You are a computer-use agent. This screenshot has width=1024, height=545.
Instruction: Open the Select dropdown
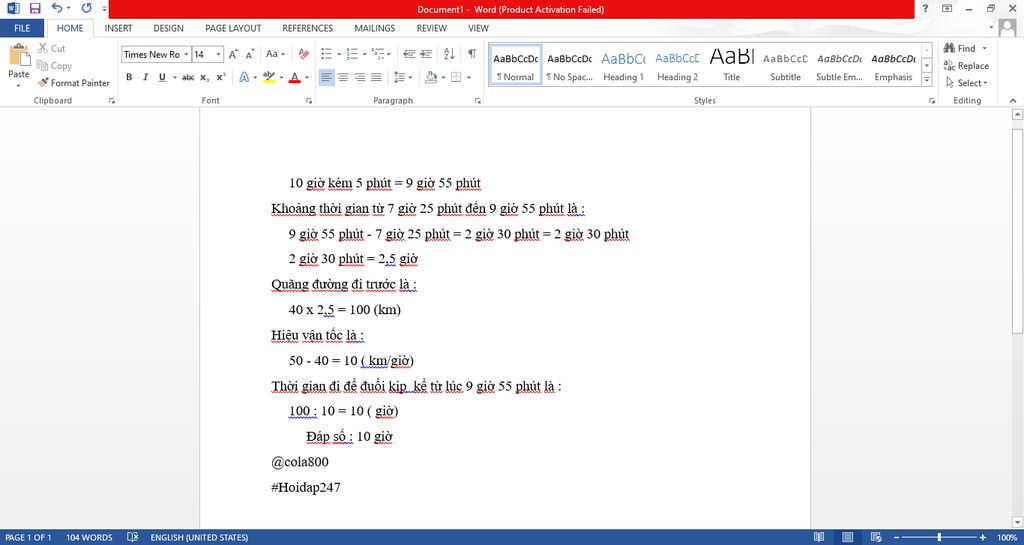(967, 83)
